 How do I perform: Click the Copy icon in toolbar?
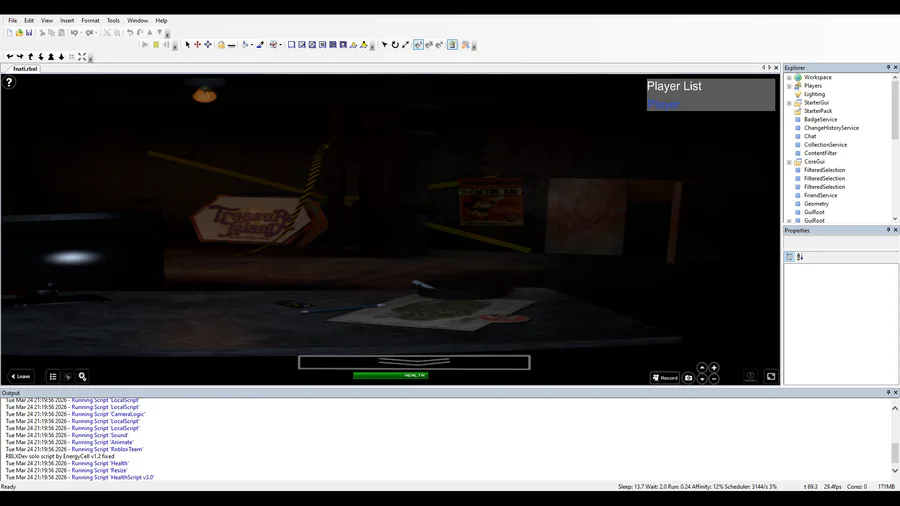click(52, 33)
